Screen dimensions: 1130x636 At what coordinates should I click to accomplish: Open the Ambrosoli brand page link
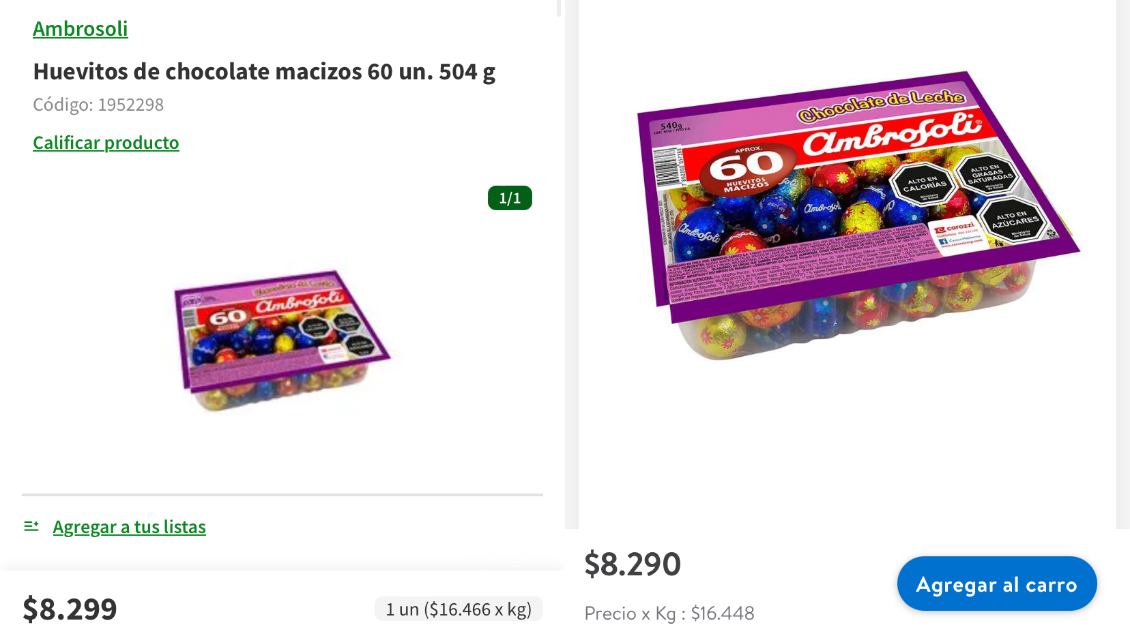point(80,28)
